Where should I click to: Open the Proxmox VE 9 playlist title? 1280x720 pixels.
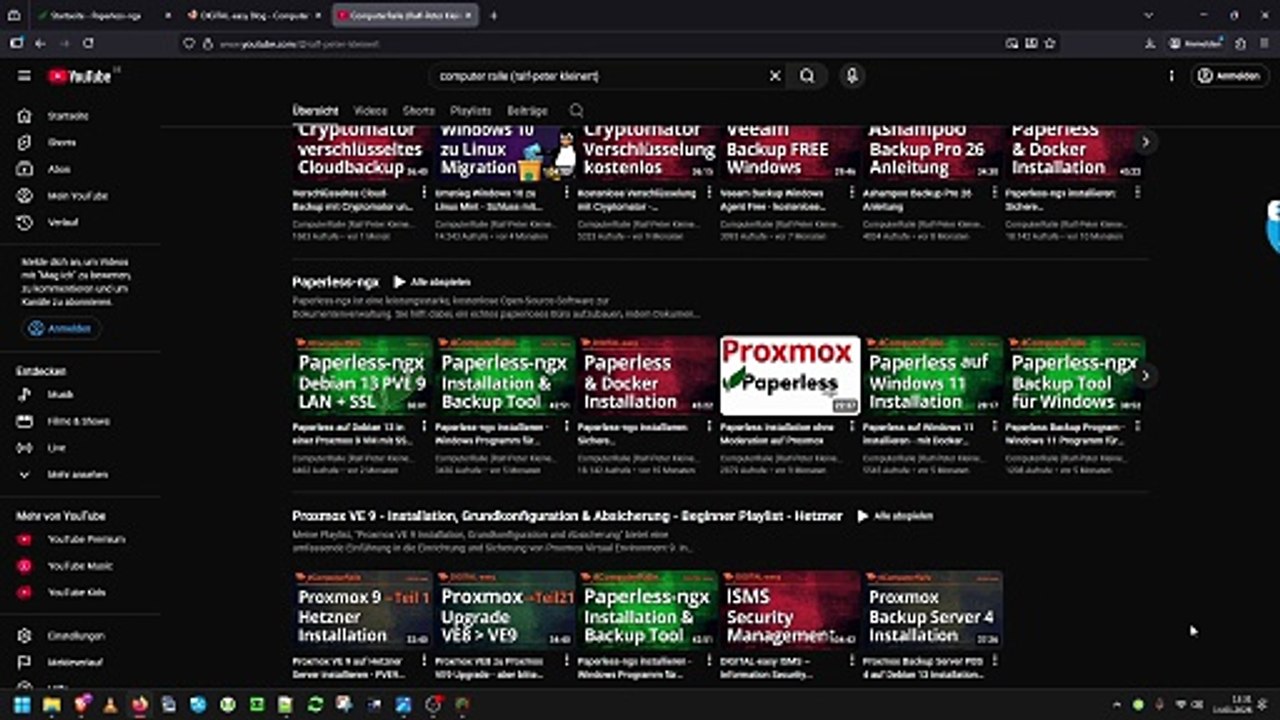[567, 516]
